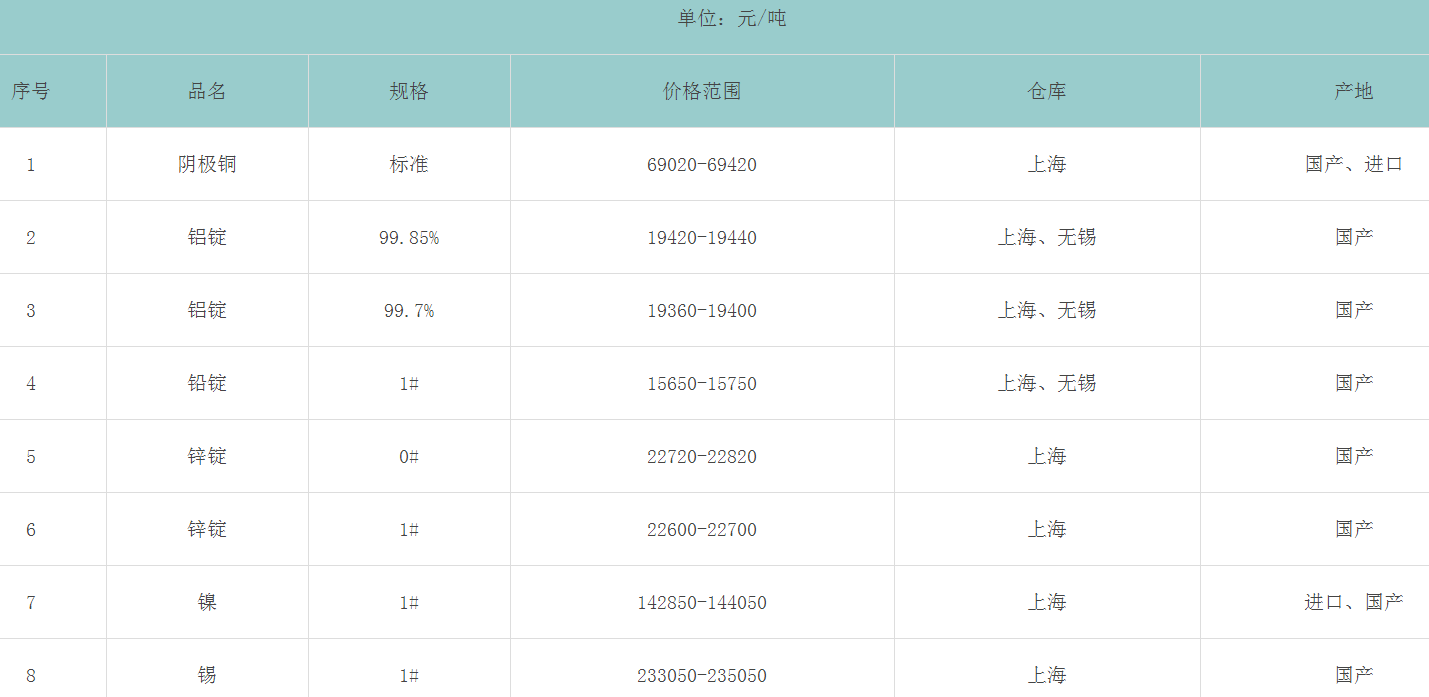1429x697 pixels.
Task: Click the 15650-15750 price range cell
Action: (702, 384)
